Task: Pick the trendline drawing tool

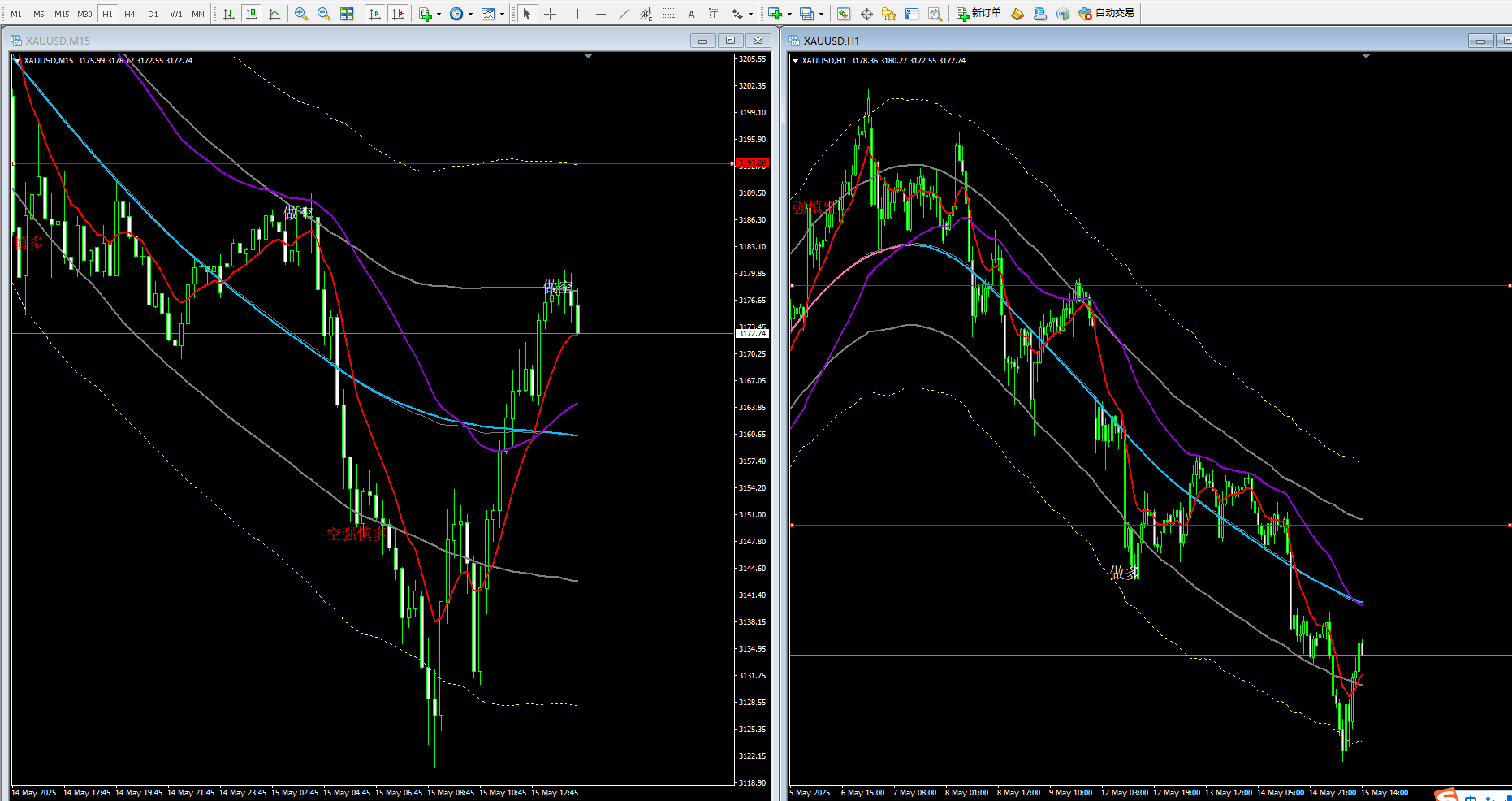Action: click(x=623, y=14)
